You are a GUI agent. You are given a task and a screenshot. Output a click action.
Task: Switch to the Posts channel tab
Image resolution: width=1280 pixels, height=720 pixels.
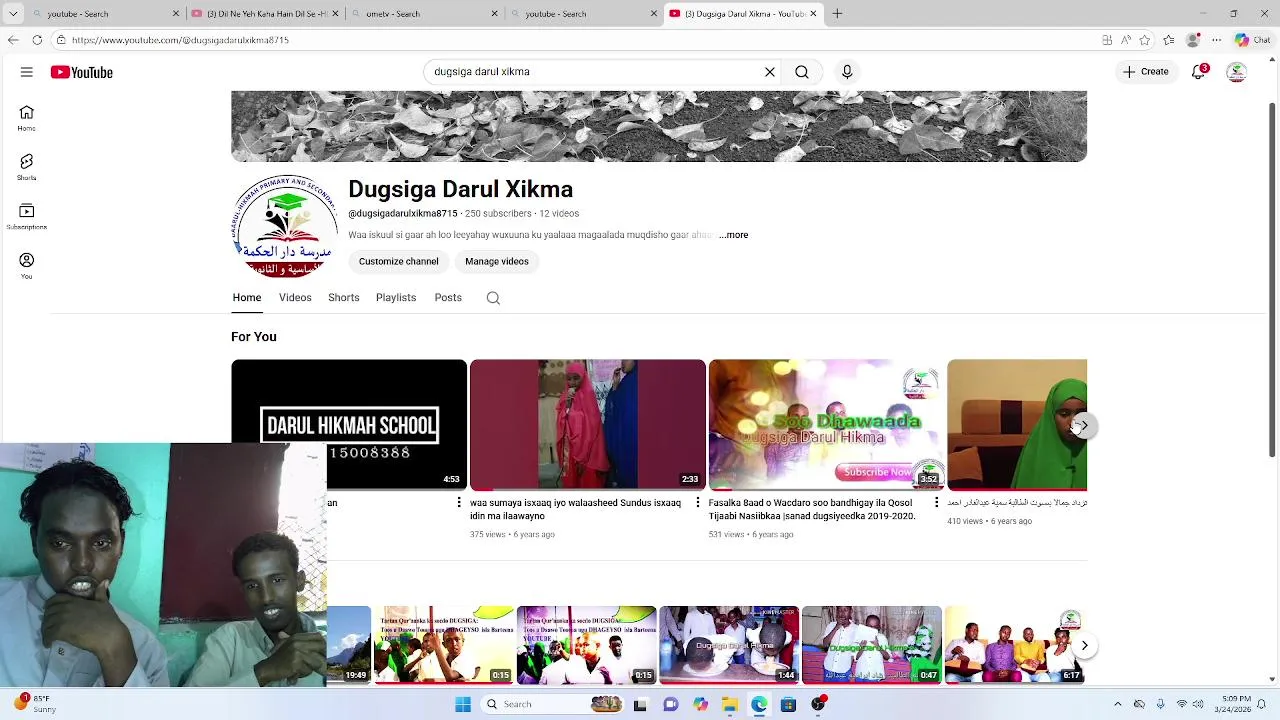click(448, 298)
